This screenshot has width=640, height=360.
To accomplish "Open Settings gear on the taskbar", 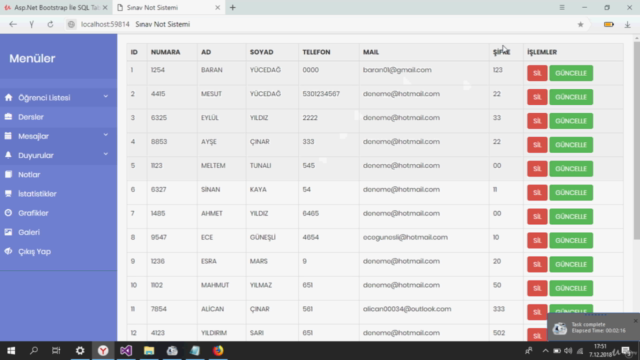I will pos(80,351).
